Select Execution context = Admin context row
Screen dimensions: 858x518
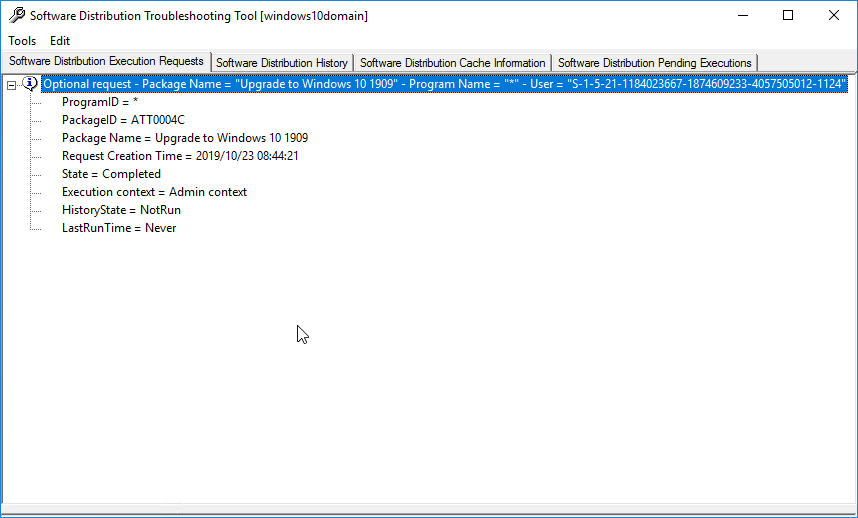click(x=154, y=192)
